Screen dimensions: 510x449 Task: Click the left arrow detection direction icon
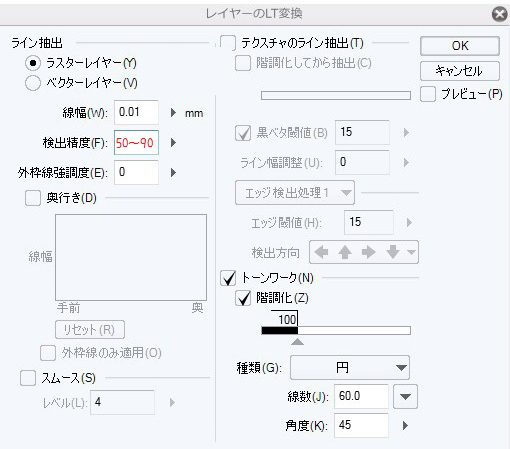tap(321, 252)
